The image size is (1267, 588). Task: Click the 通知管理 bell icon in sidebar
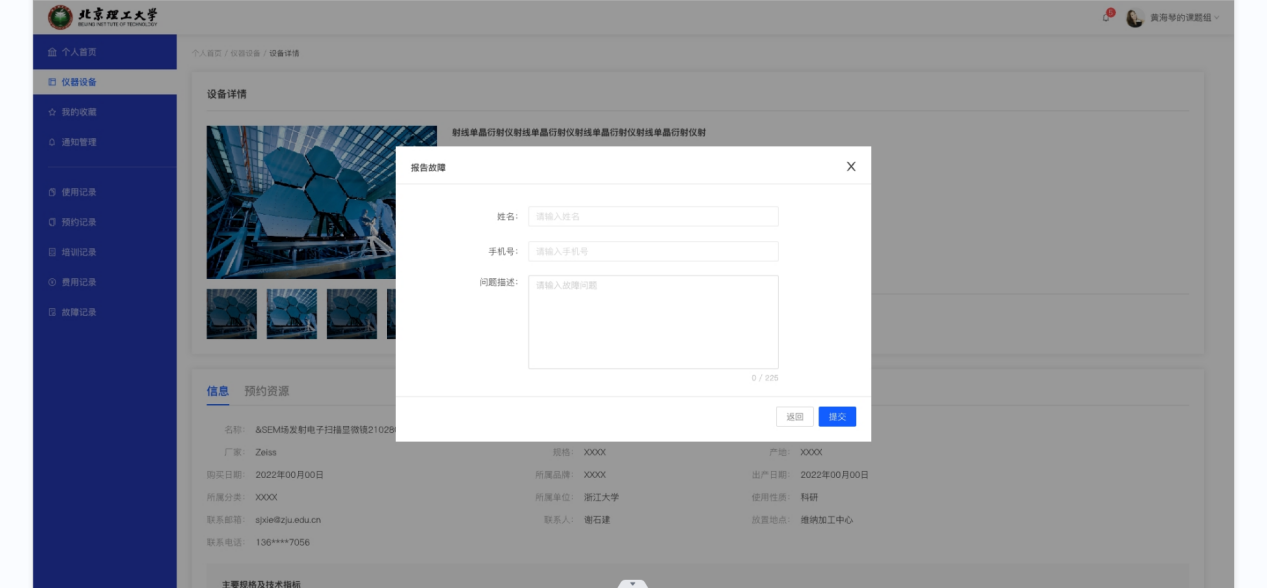50,141
